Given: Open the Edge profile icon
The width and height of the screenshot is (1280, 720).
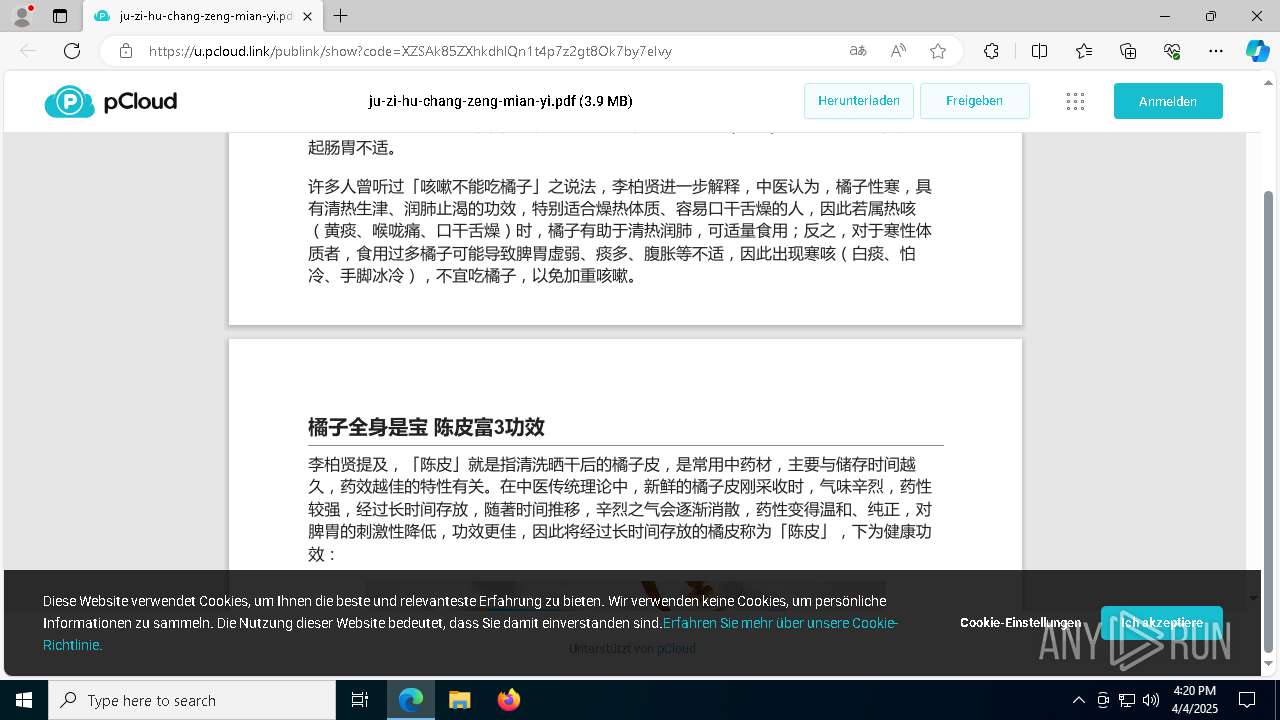Looking at the screenshot, I should click(22, 16).
